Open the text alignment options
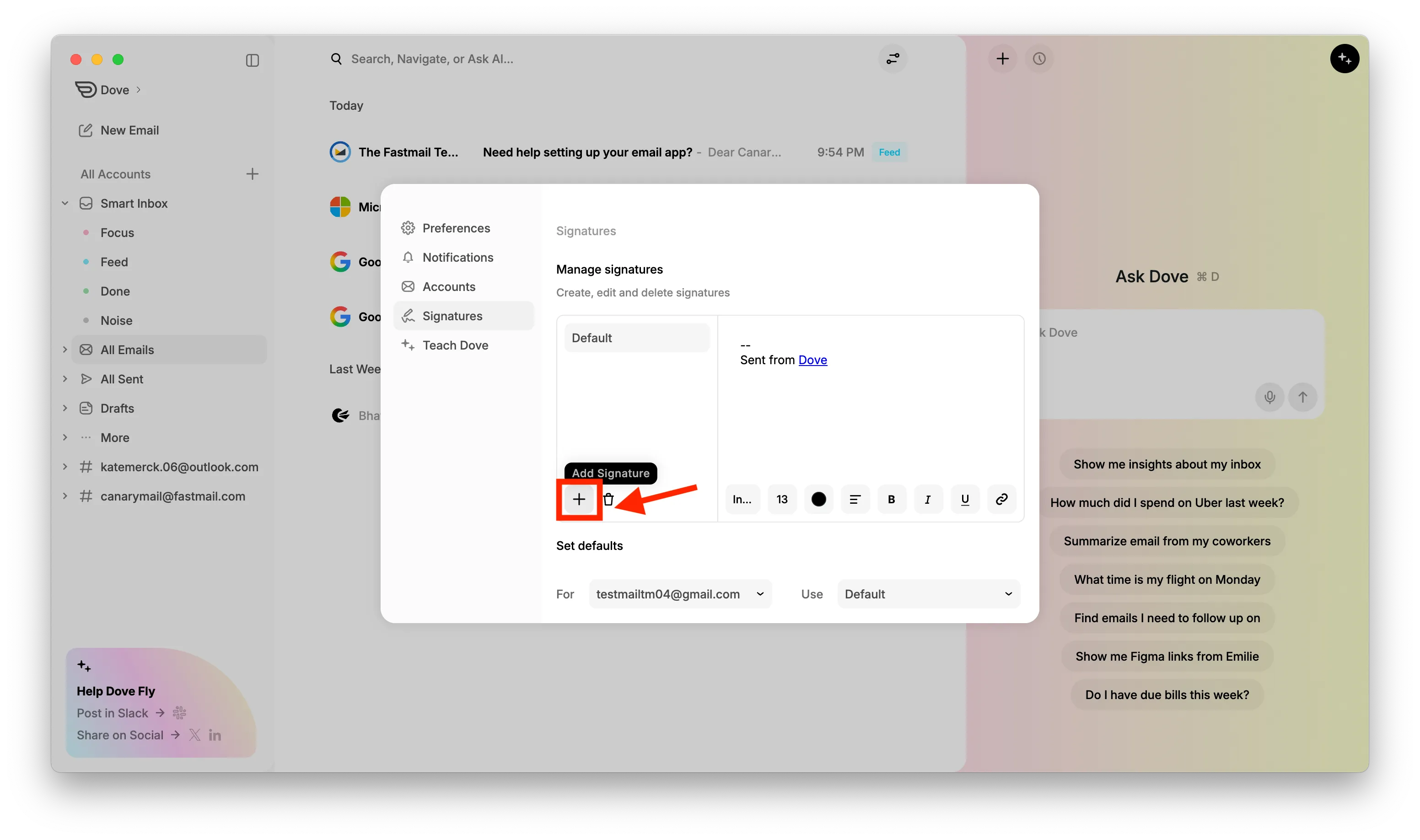Image resolution: width=1420 pixels, height=840 pixels. pyautogui.click(x=855, y=499)
